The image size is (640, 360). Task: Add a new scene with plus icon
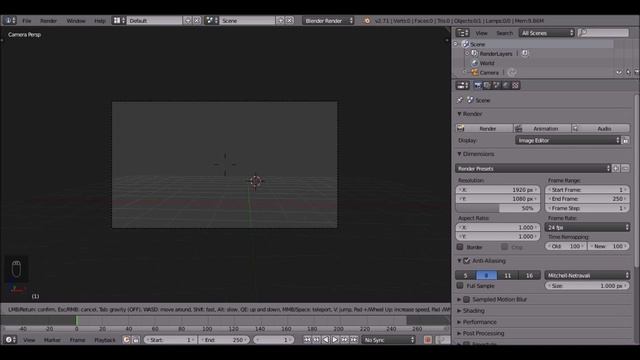point(280,20)
